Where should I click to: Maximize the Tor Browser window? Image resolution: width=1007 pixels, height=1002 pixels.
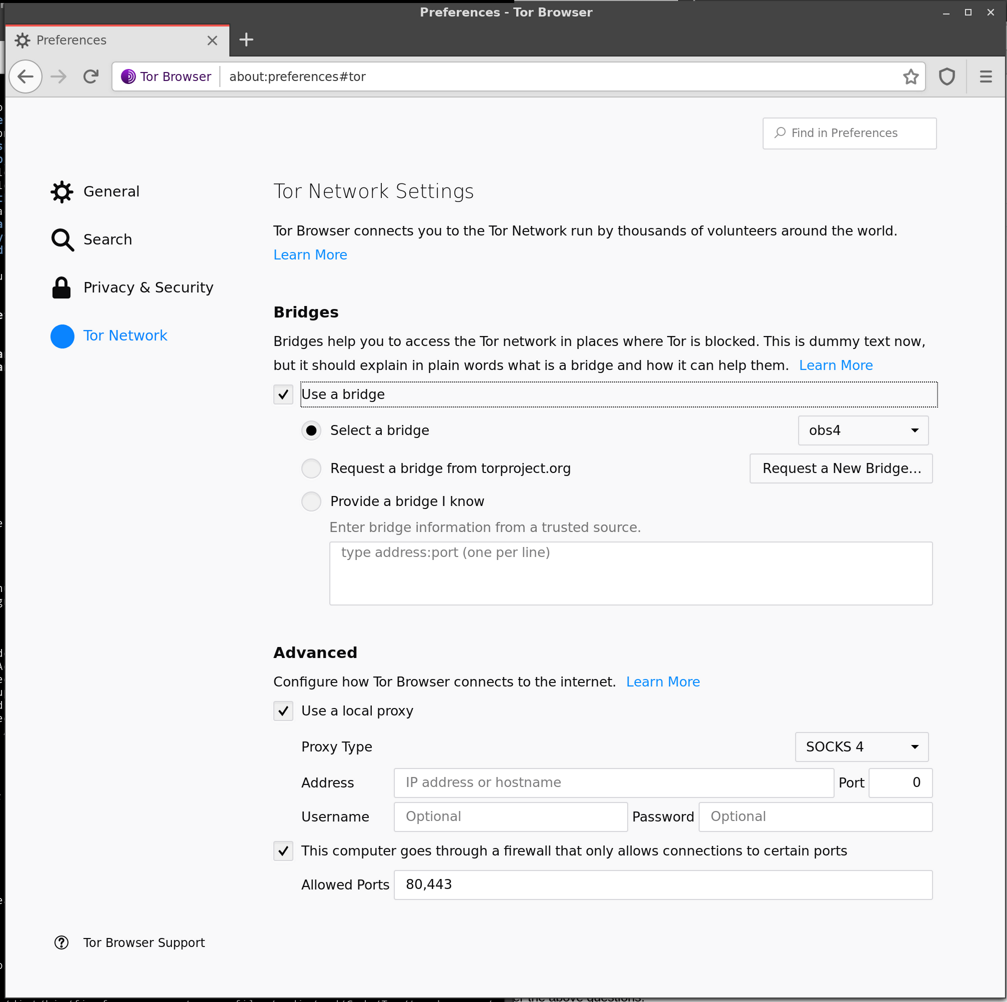(x=968, y=13)
